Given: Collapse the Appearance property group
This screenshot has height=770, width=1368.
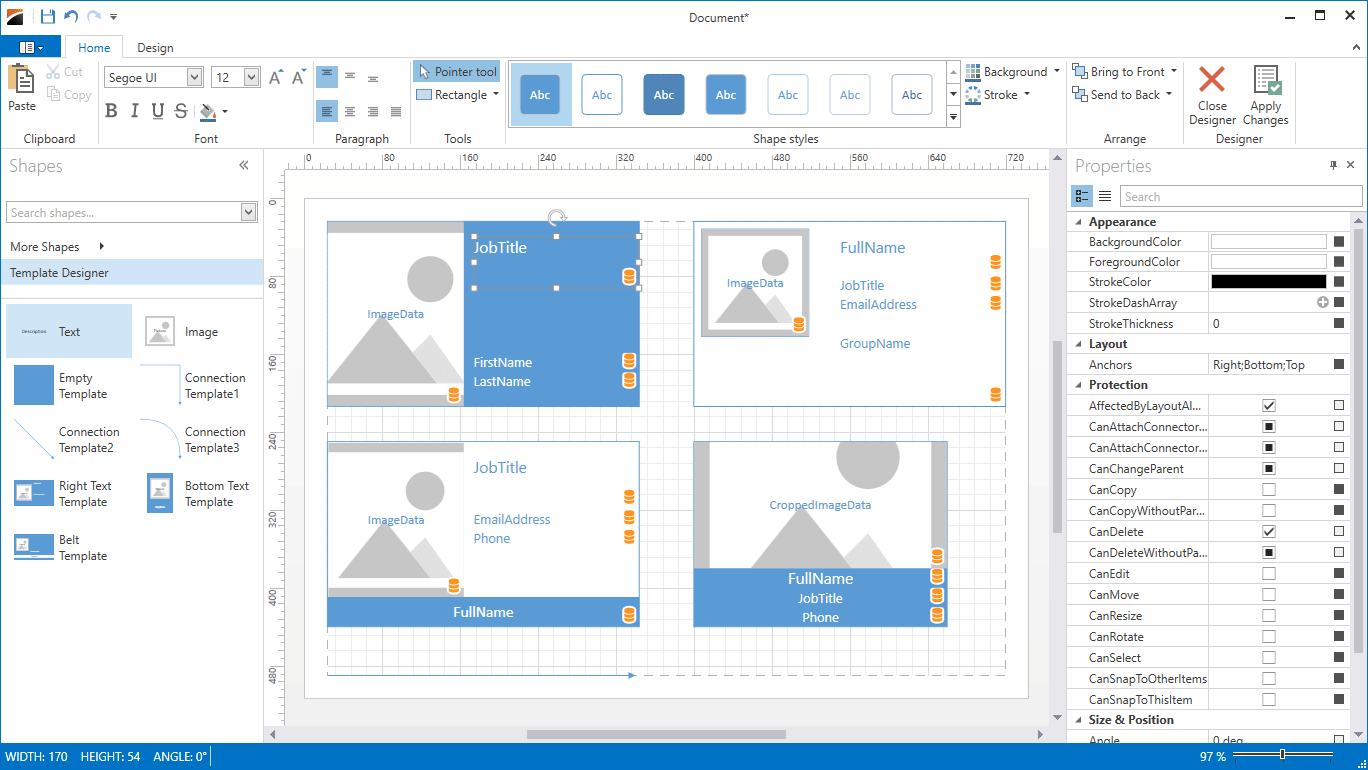Looking at the screenshot, I should [1079, 222].
